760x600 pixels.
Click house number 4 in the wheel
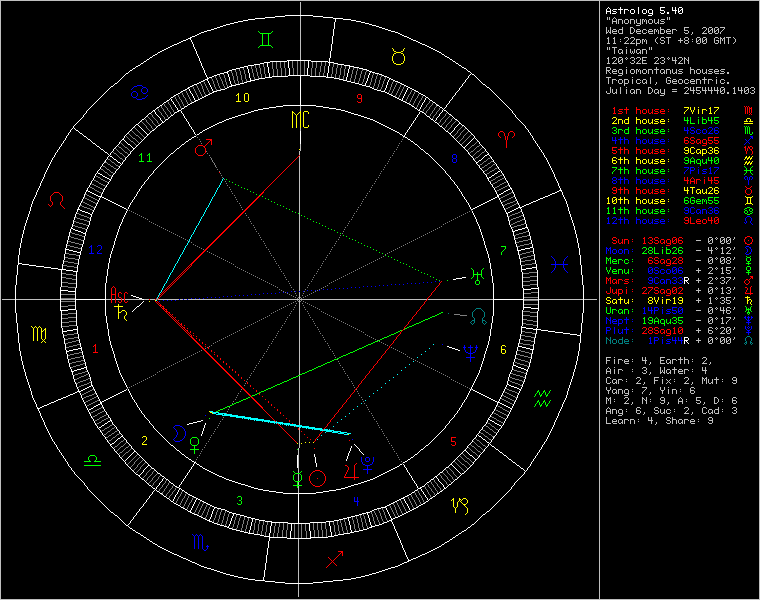pos(356,502)
